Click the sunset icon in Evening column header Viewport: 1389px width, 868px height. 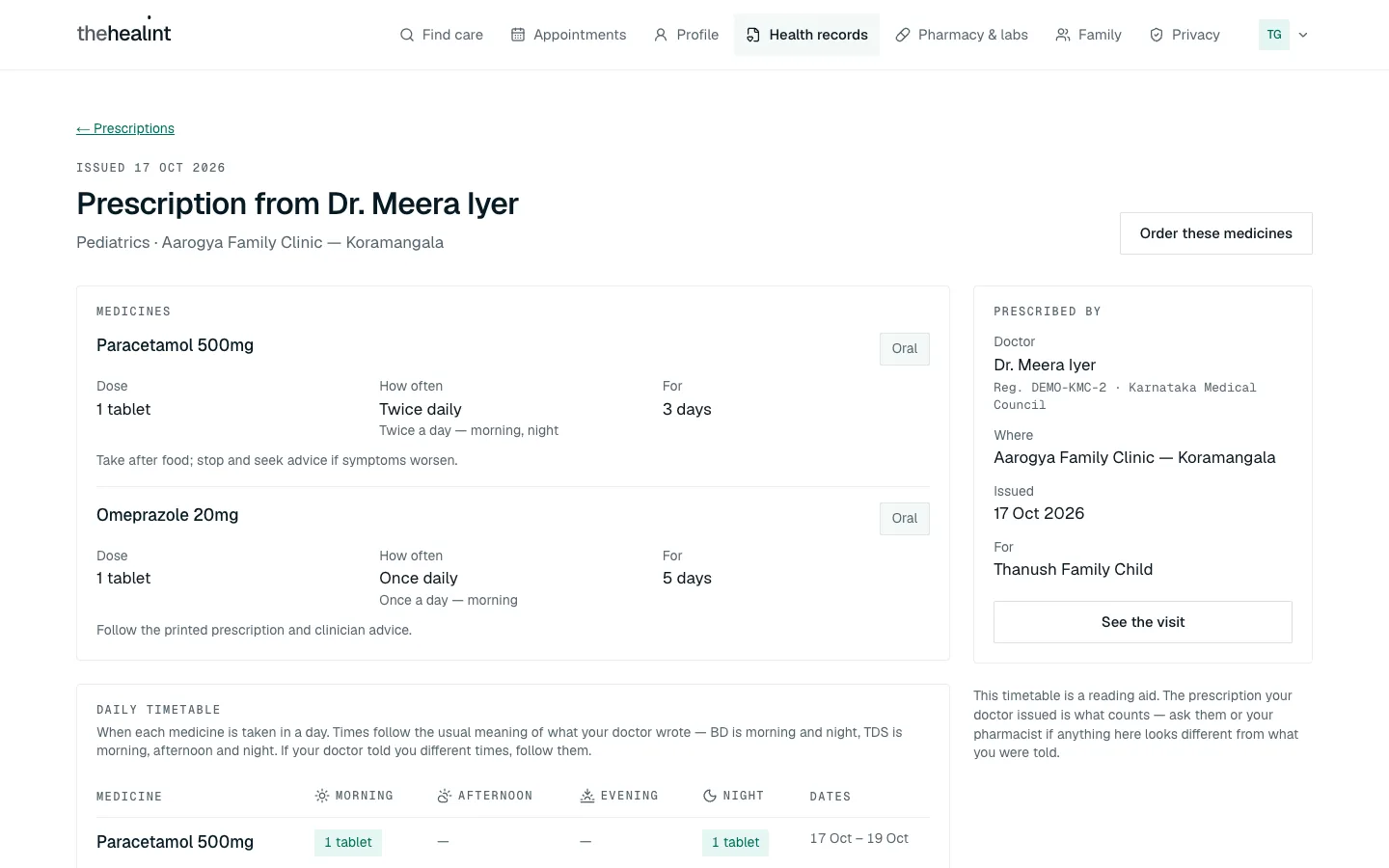click(x=587, y=796)
